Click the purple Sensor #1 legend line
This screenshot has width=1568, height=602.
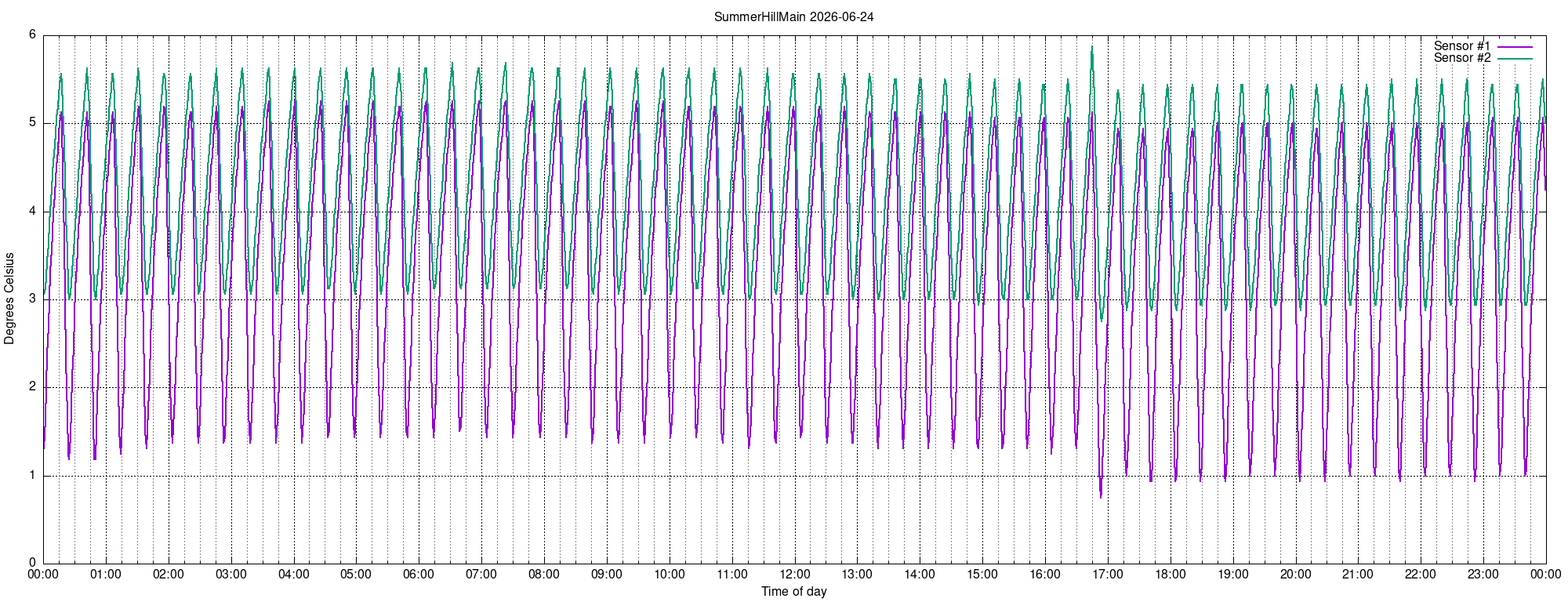[x=1515, y=46]
